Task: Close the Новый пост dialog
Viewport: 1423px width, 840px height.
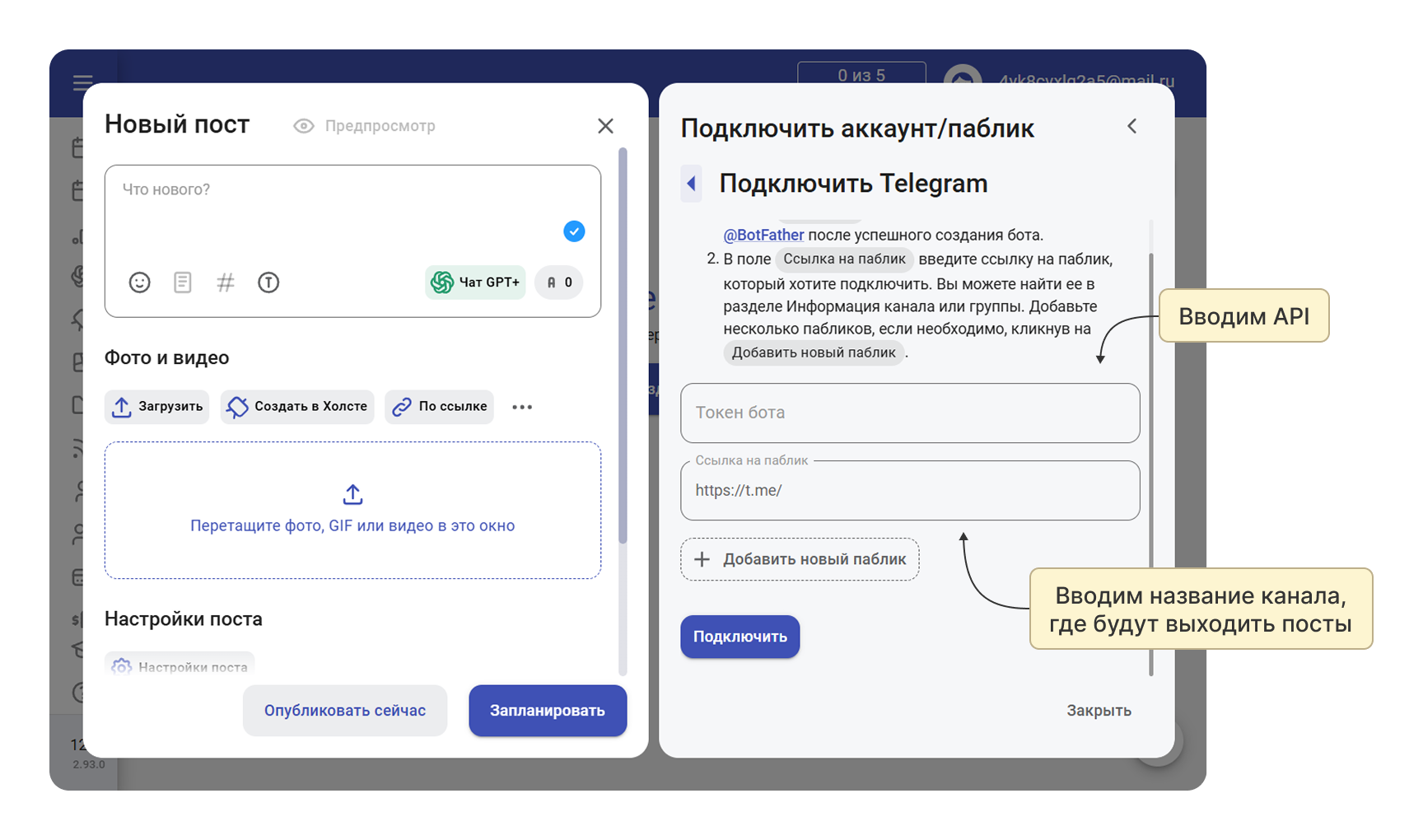Action: click(x=606, y=126)
